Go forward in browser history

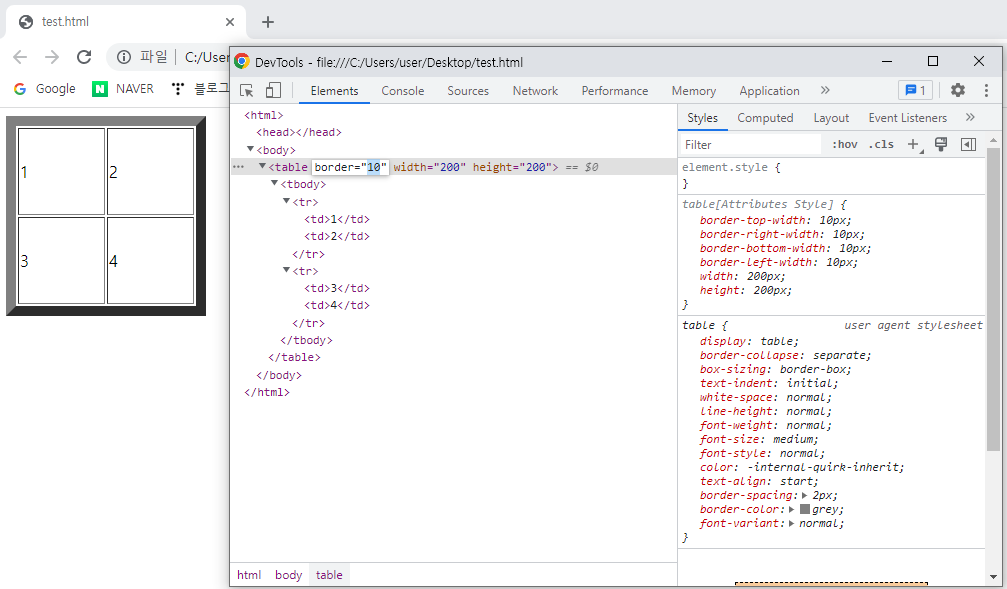click(x=52, y=57)
